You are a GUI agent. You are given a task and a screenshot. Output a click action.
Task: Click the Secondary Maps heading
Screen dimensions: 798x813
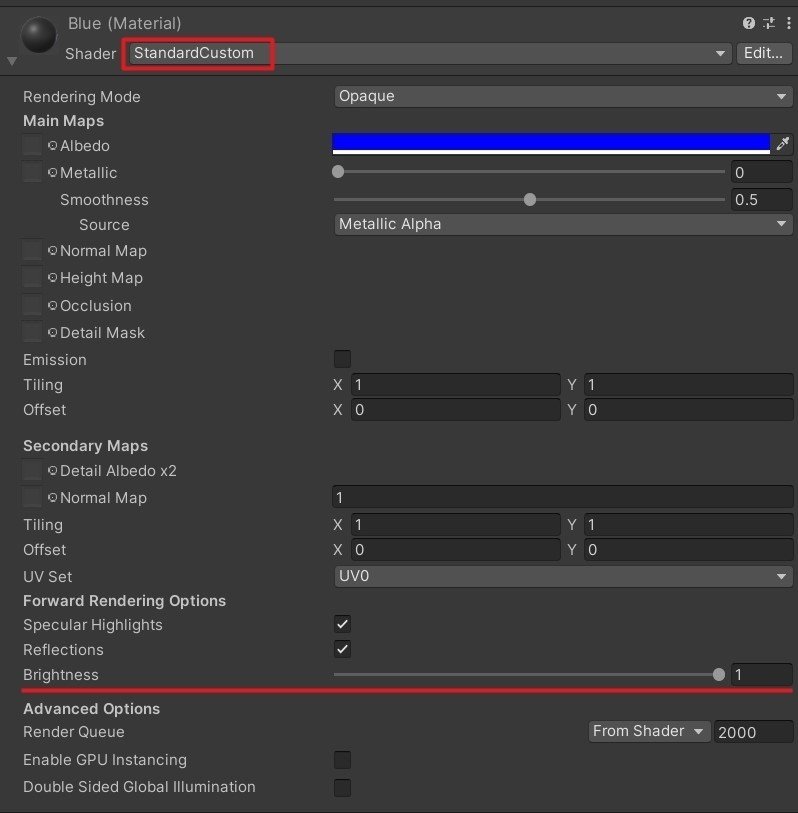[86, 446]
